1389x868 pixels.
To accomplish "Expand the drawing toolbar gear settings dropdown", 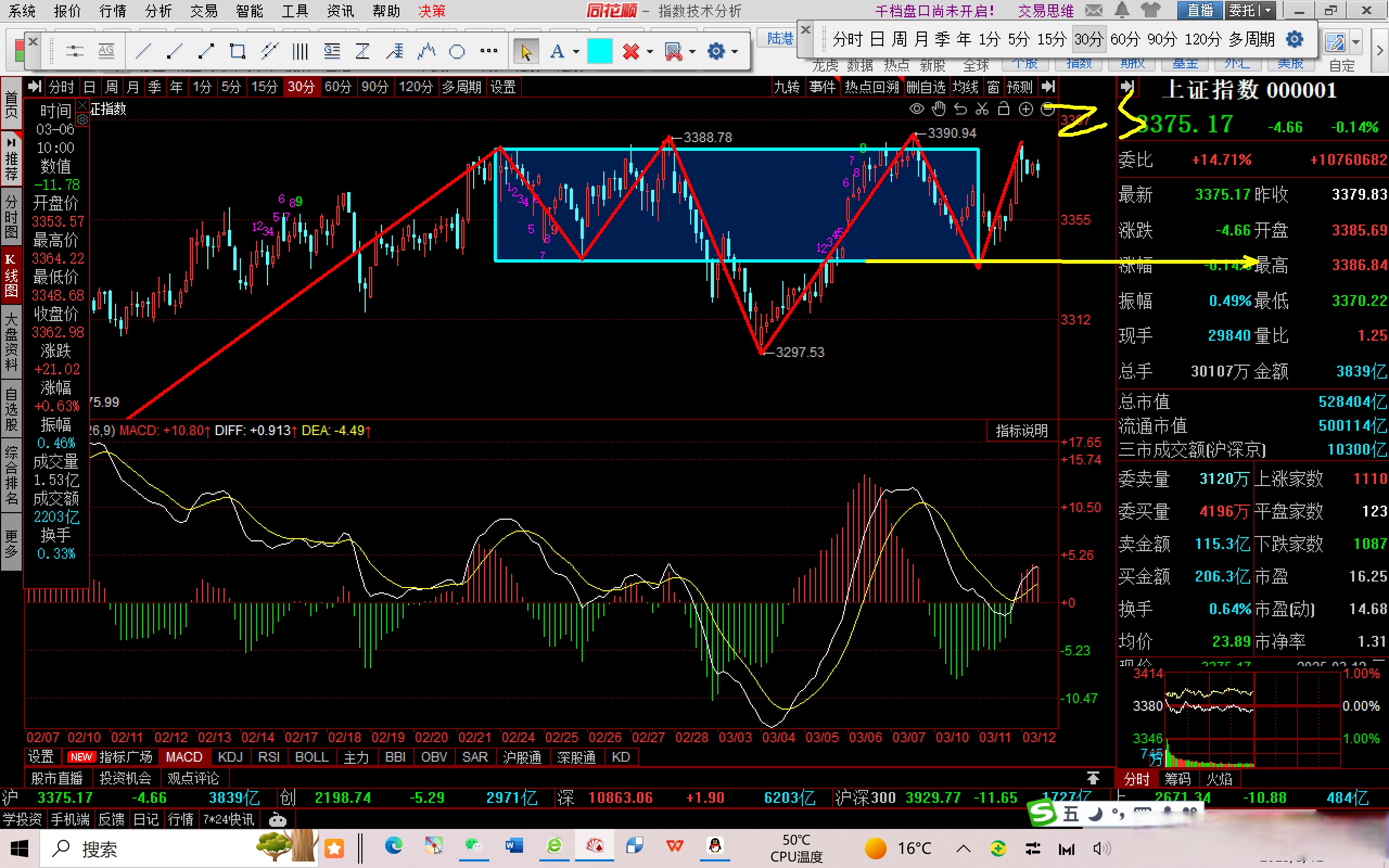I will [735, 52].
